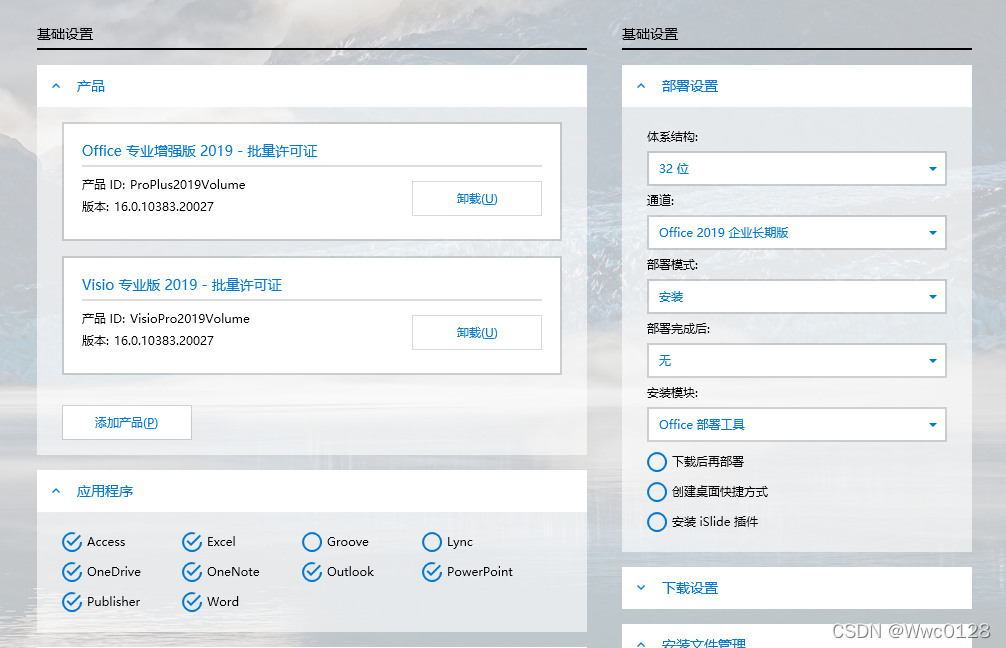The image size is (1006, 648).
Task: Click the Office 专业增强版 2019 - 批量许可证 title
Action: [200, 151]
